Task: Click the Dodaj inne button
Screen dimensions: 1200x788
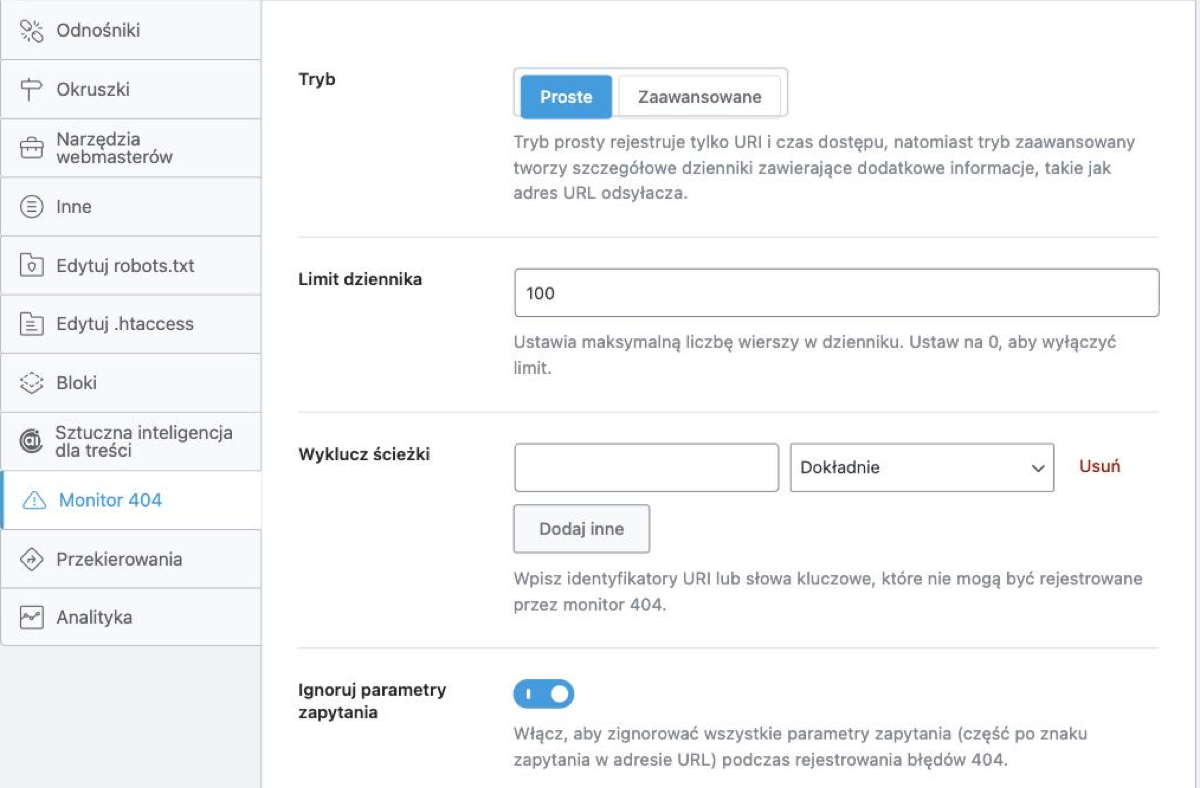Action: 582,529
